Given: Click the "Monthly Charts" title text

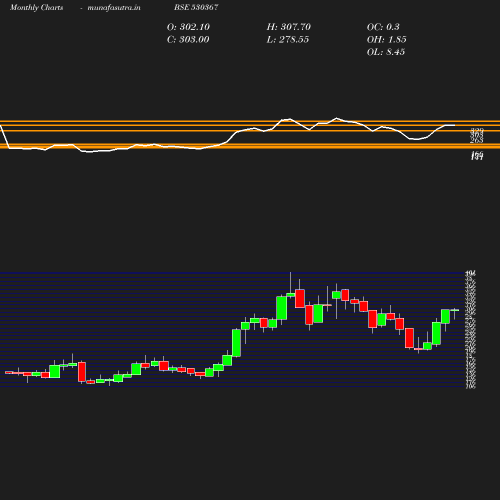Looking at the screenshot, I should pyautogui.click(x=36, y=8).
